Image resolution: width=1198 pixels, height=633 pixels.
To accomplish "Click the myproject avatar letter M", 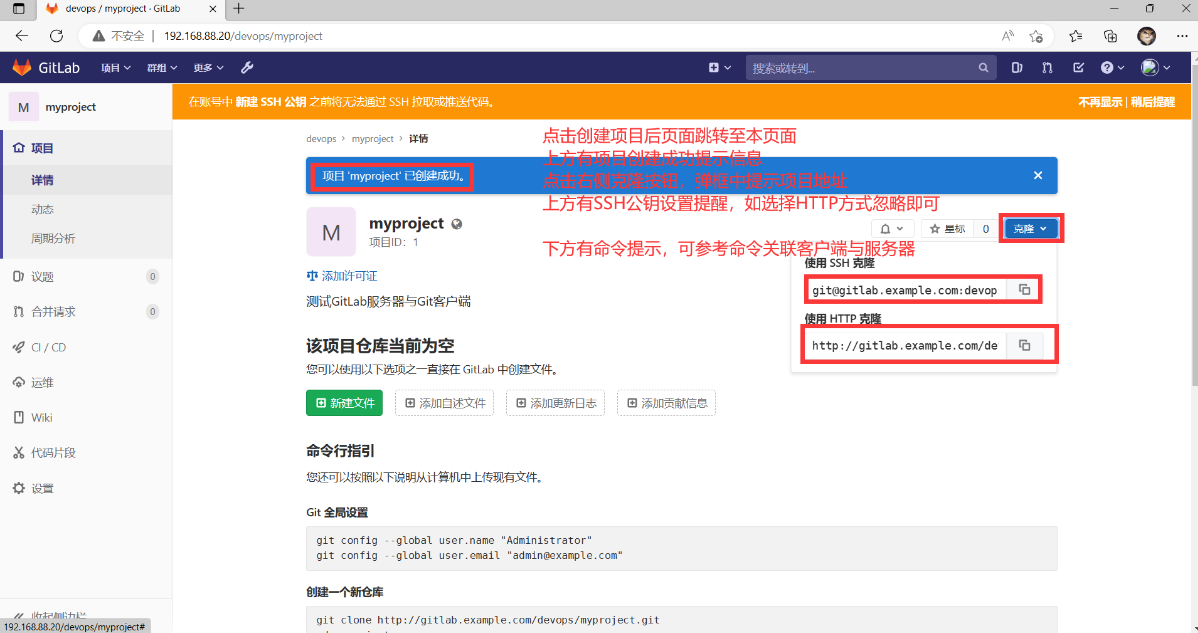I will [x=331, y=231].
